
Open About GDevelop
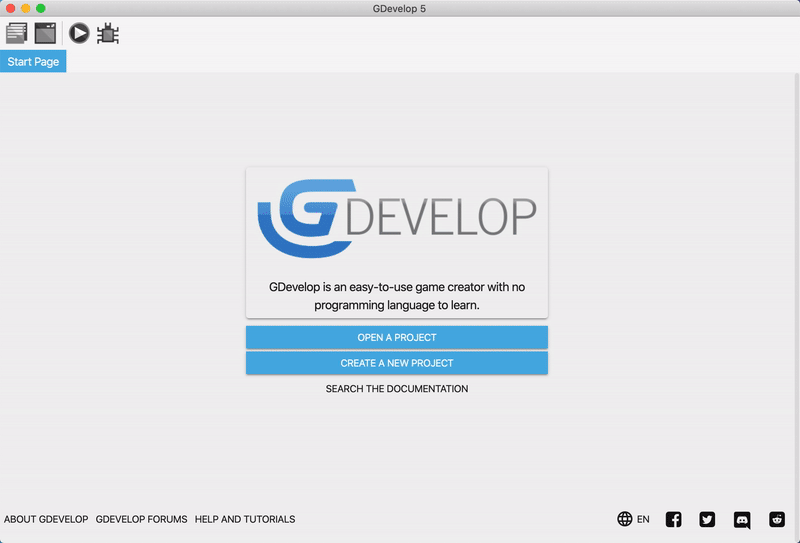pos(46,519)
